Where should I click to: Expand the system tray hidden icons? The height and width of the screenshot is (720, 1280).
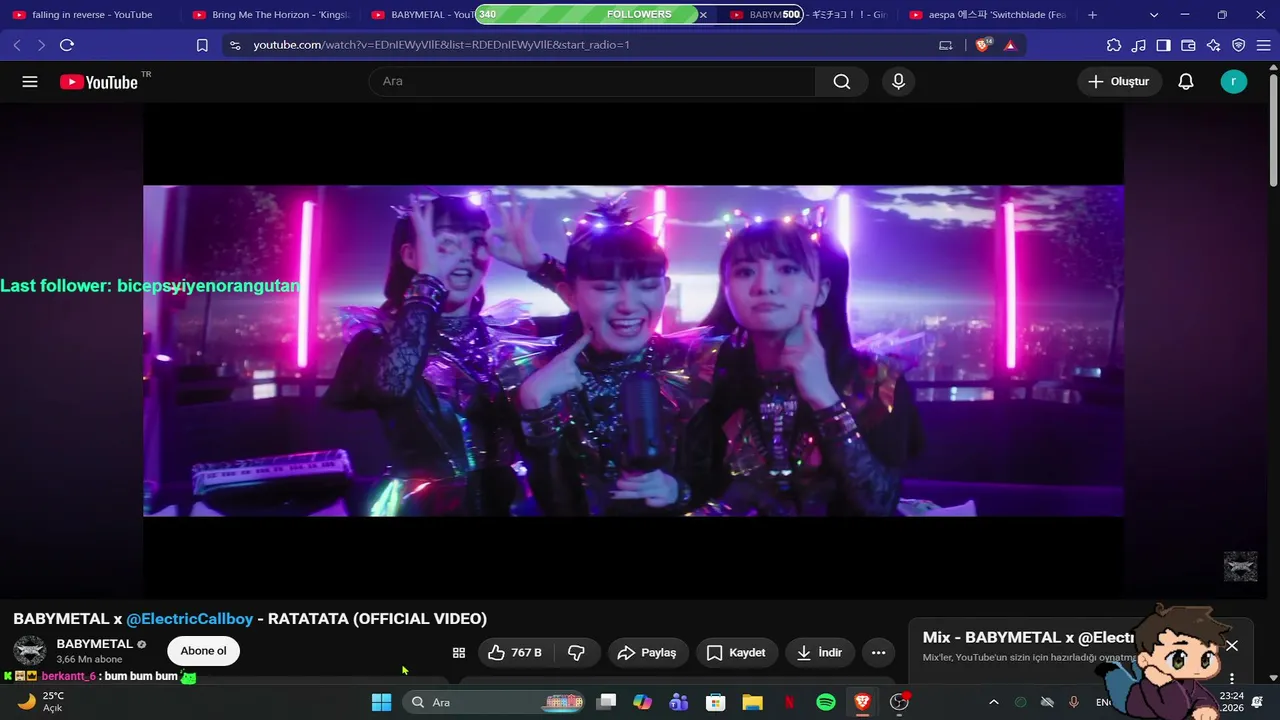pyautogui.click(x=993, y=702)
